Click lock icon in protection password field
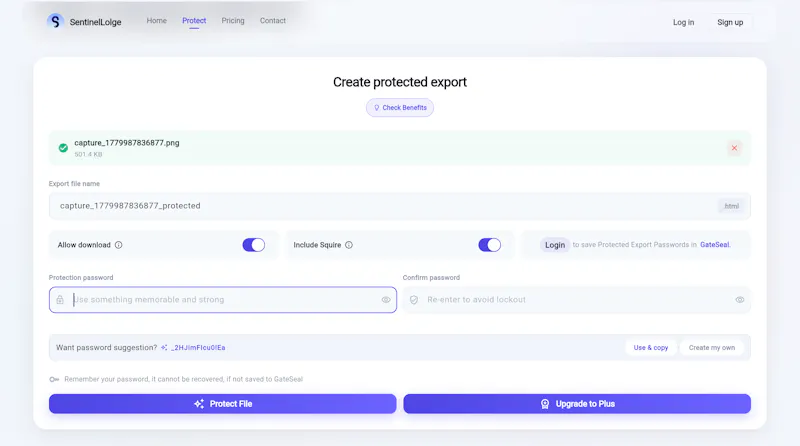Image resolution: width=800 pixels, height=446 pixels. point(60,300)
